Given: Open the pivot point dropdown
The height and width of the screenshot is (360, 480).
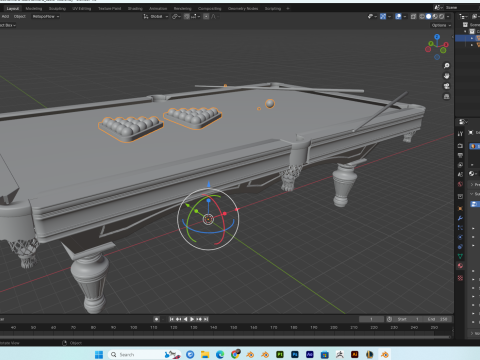Looking at the screenshot, I should point(176,16).
